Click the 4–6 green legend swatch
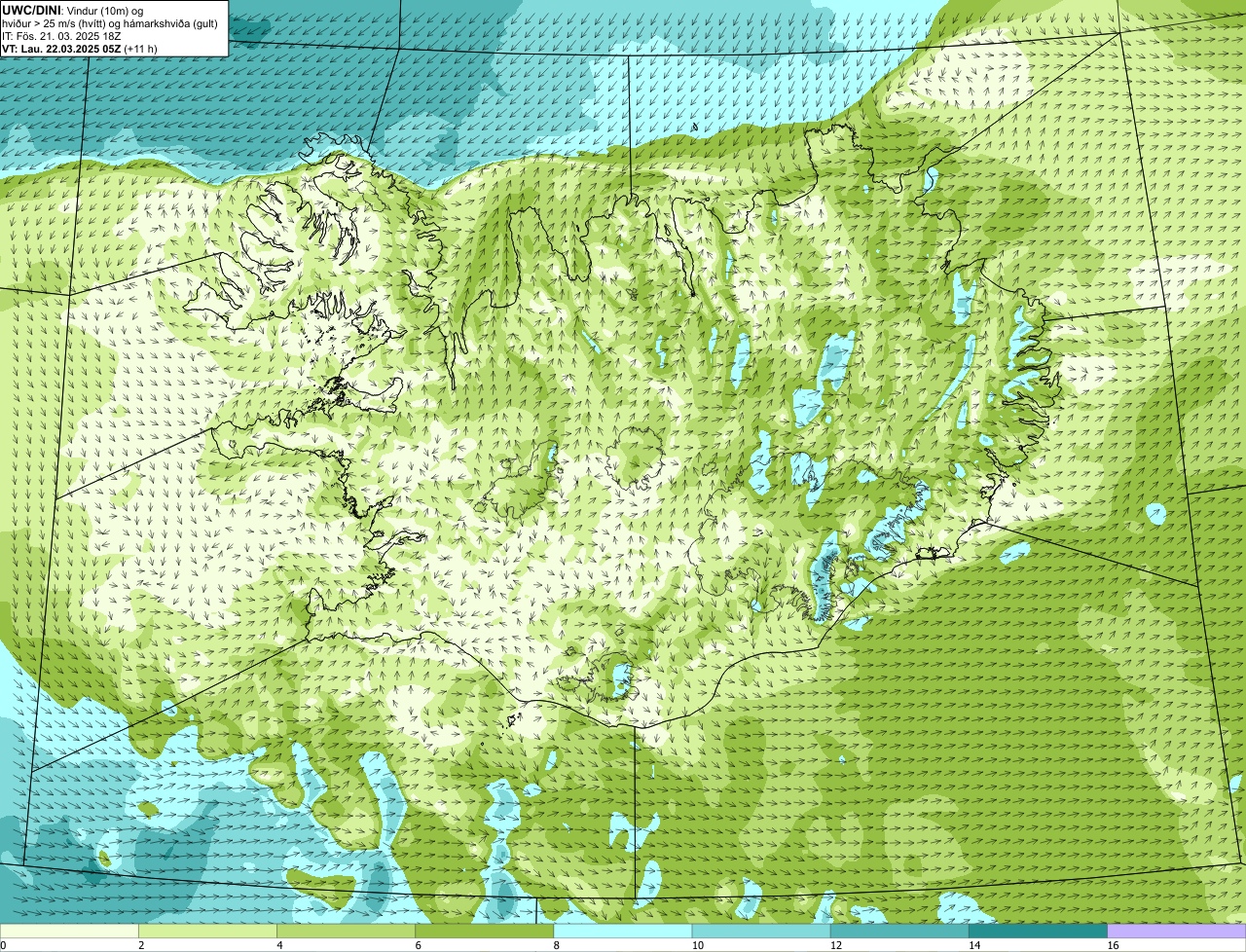 coord(347,932)
